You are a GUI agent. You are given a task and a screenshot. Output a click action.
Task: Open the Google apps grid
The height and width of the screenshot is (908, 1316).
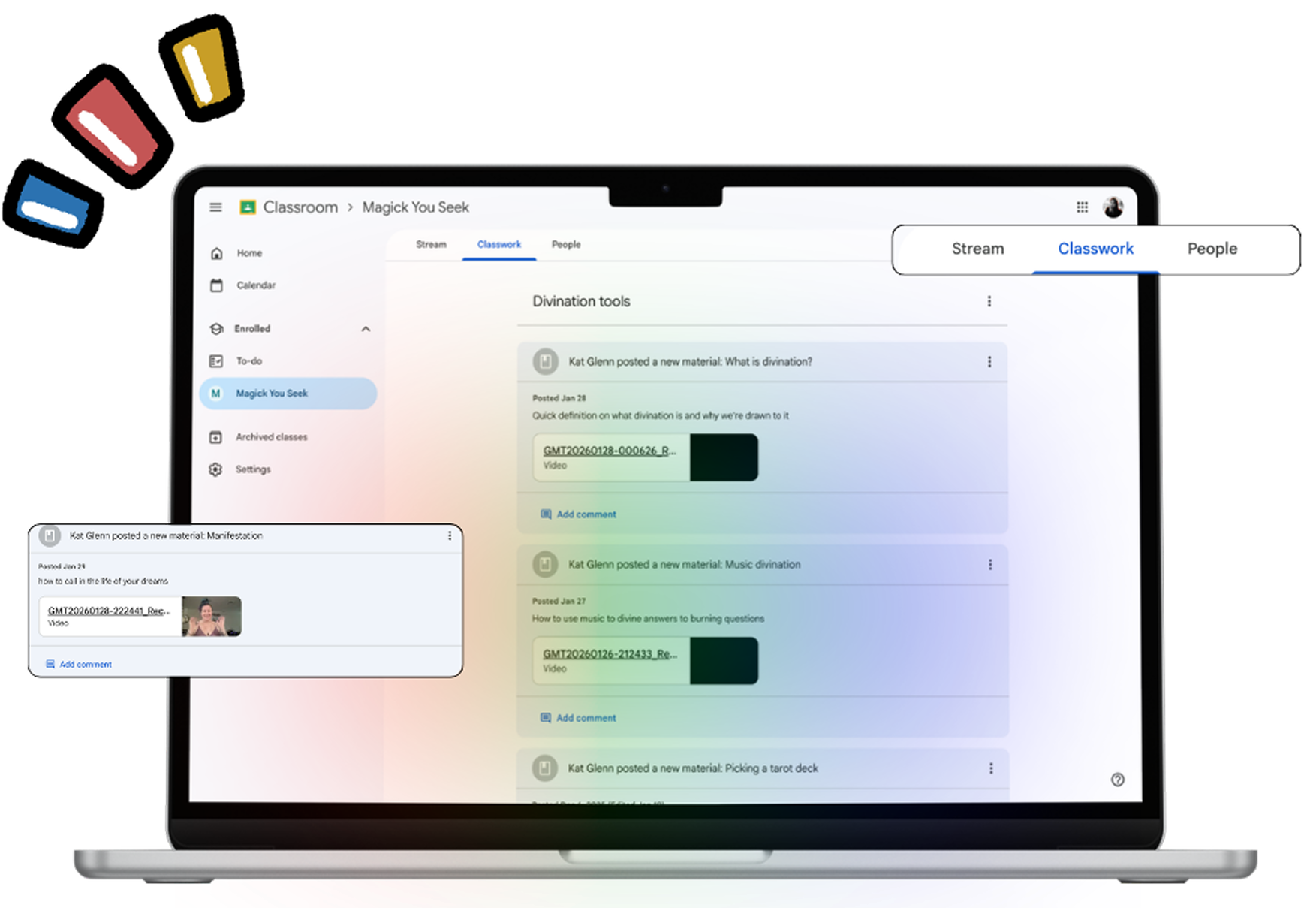click(1082, 207)
